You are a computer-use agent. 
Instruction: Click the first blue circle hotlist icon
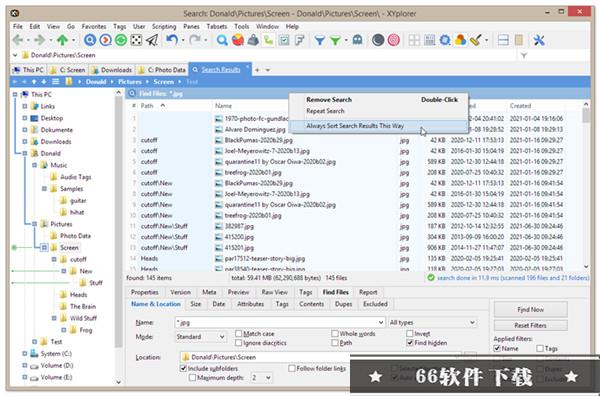(x=90, y=40)
